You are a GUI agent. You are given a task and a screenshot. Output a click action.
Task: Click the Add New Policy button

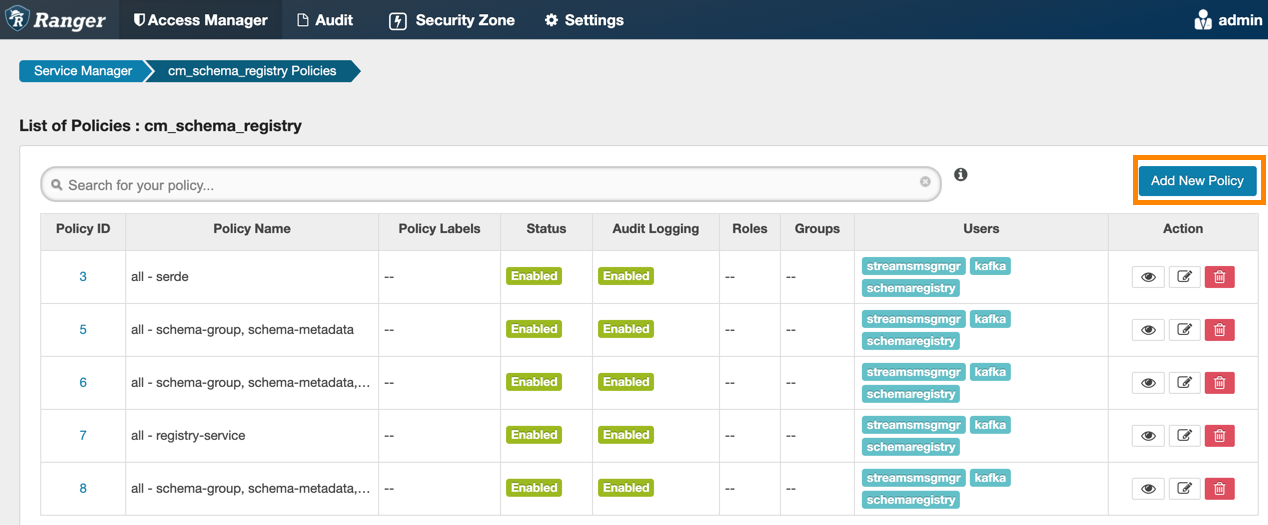pos(1197,181)
